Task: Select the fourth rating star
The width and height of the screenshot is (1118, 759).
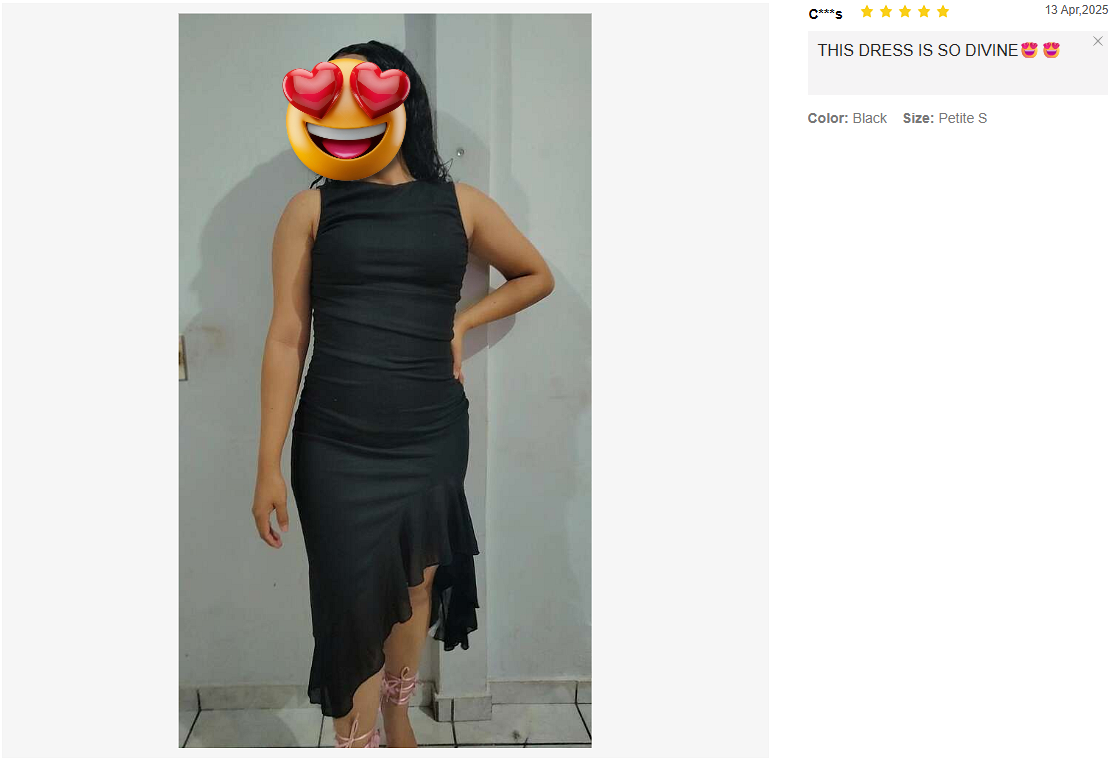Action: click(x=924, y=11)
